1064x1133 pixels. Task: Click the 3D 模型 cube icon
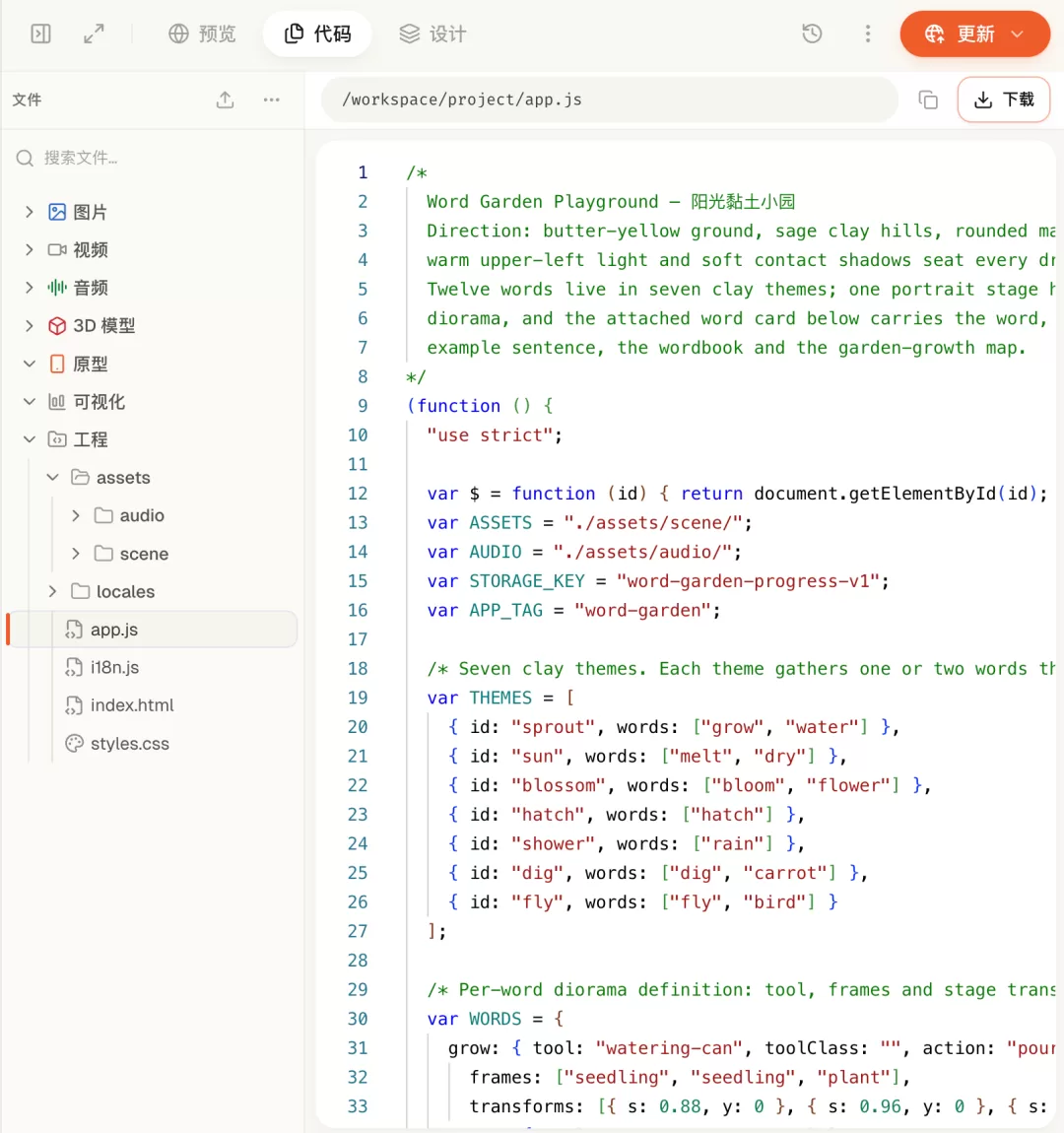pos(57,326)
